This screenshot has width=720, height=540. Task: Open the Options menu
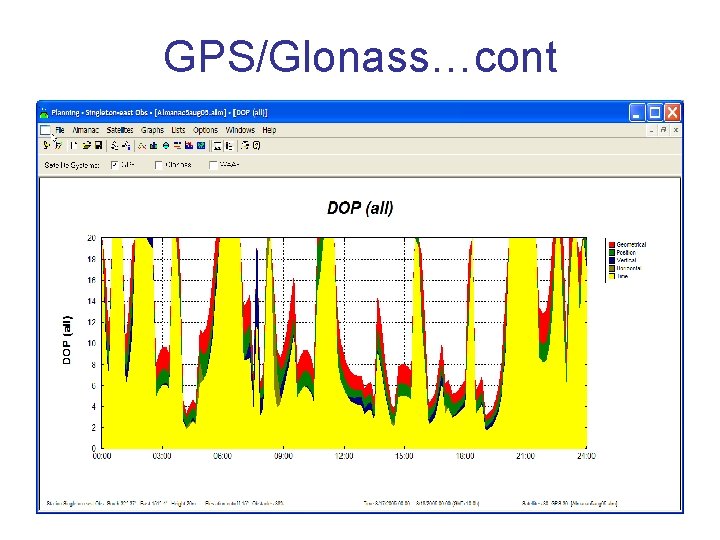205,130
